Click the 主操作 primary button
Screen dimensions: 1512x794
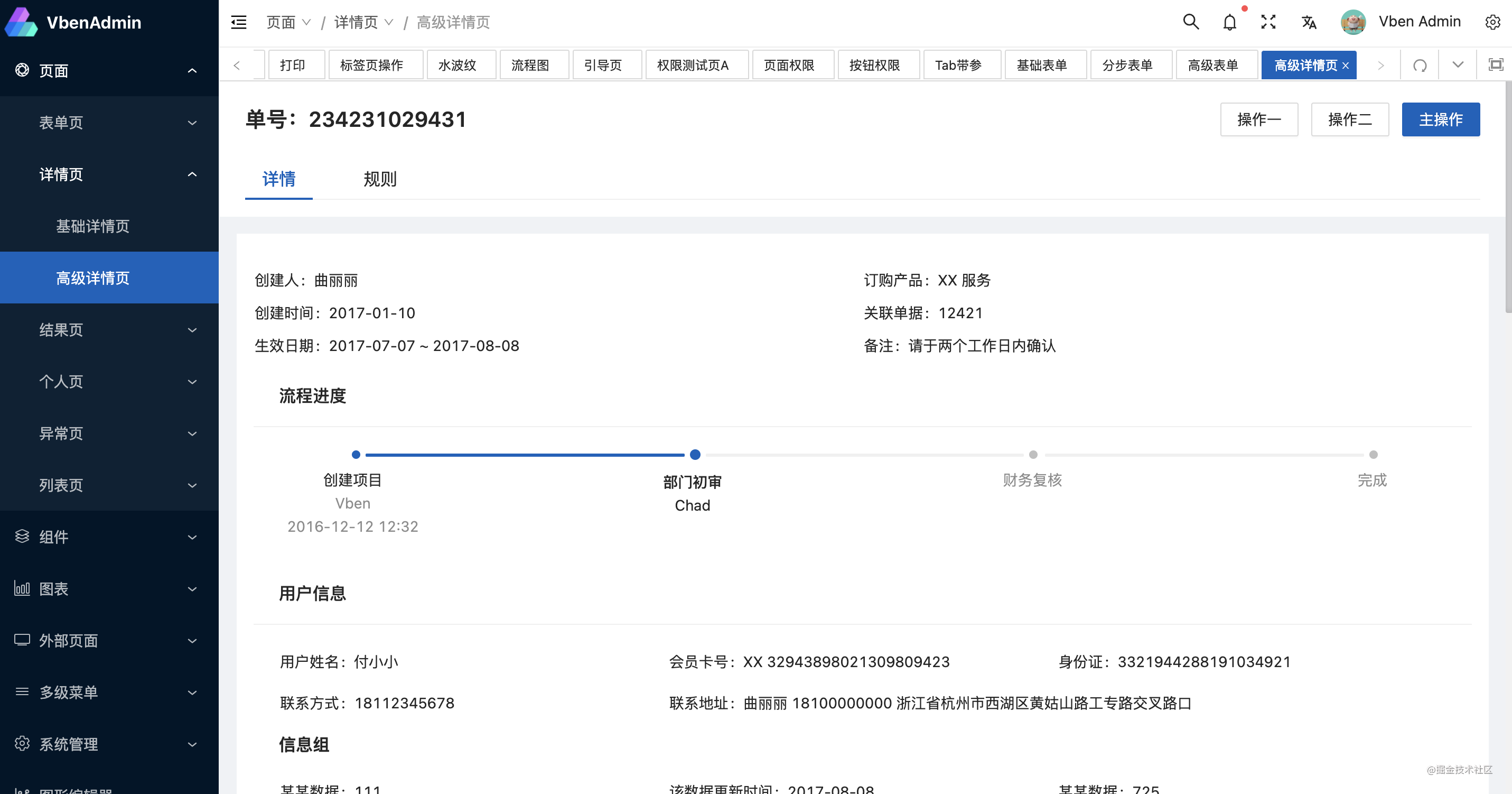[1440, 120]
